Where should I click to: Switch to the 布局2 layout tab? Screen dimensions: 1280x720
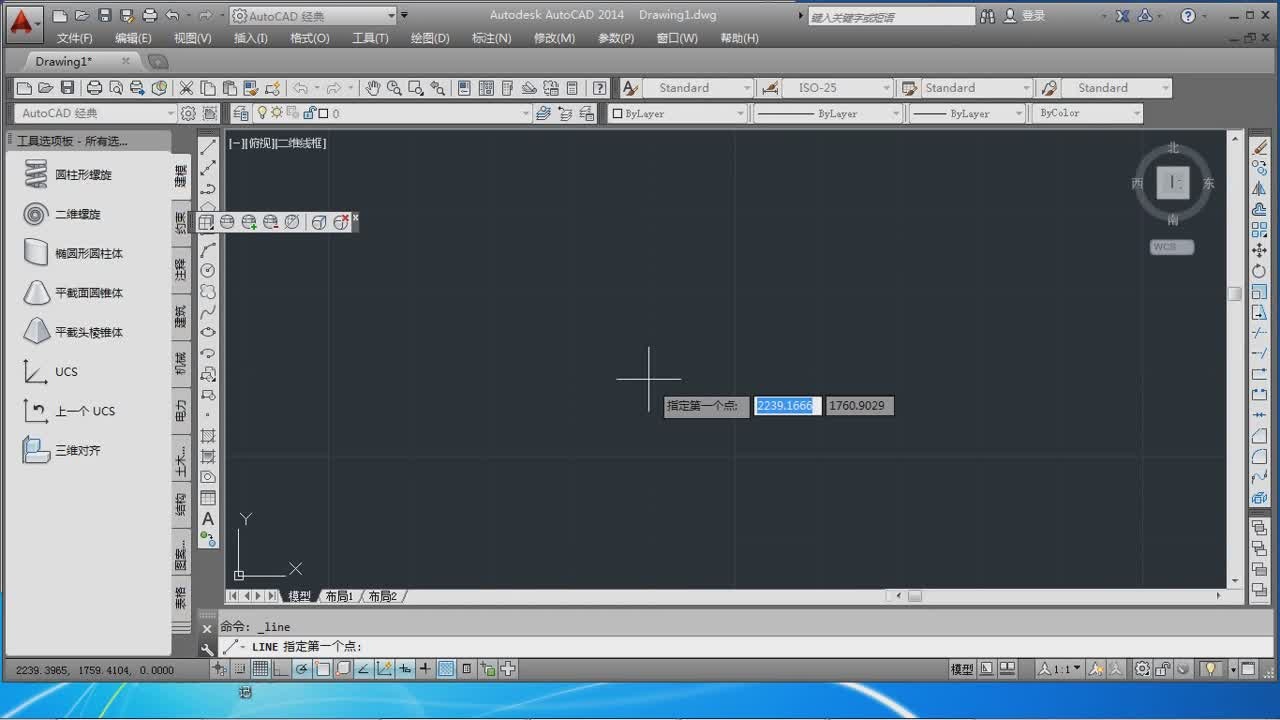383,596
